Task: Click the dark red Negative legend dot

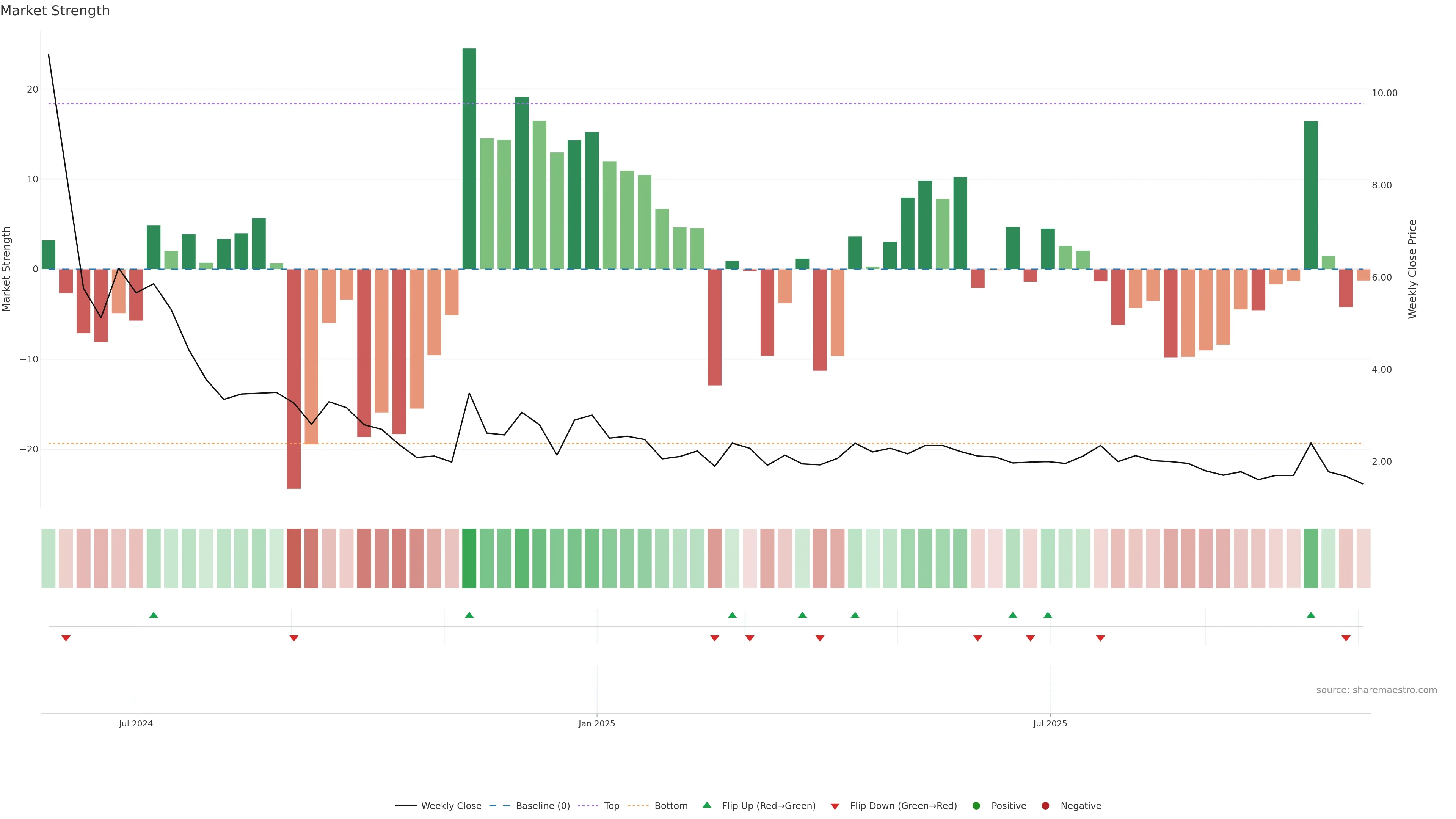Action: [x=1045, y=806]
